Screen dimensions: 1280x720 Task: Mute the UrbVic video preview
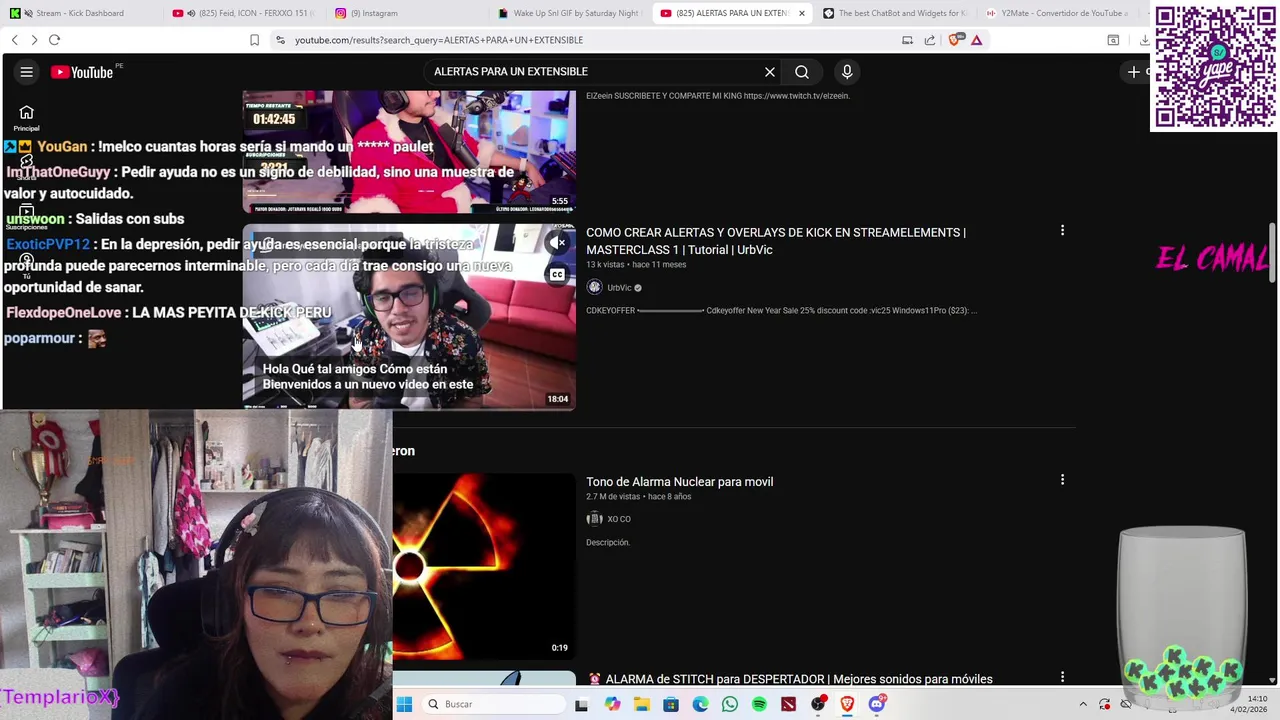pyautogui.click(x=558, y=243)
